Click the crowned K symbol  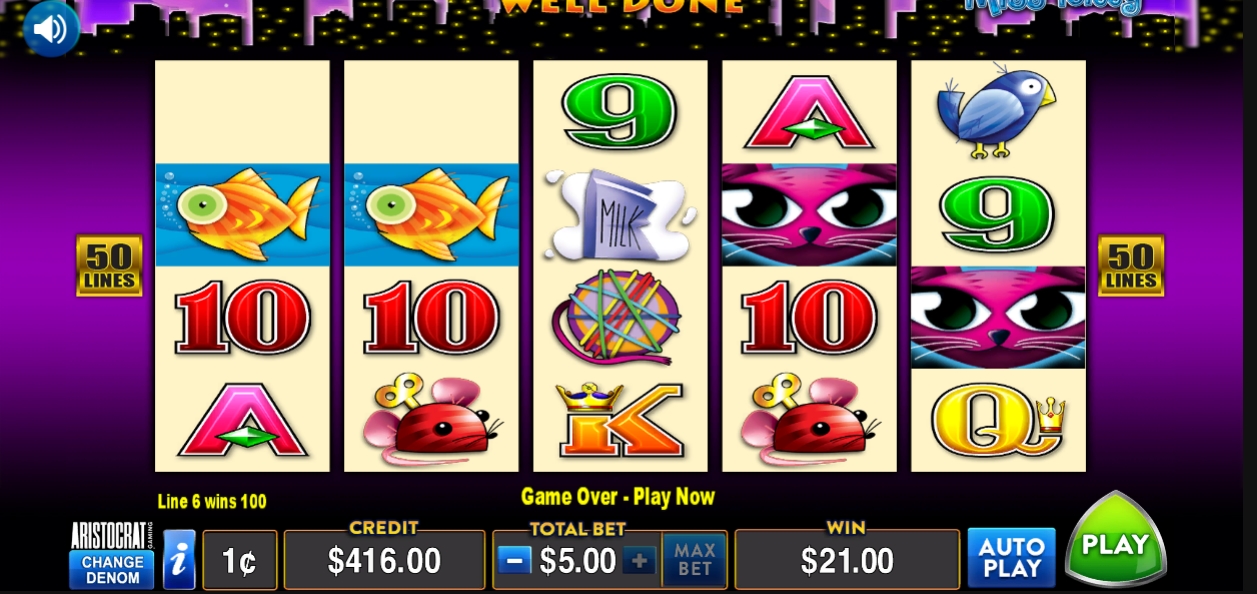[x=620, y=420]
